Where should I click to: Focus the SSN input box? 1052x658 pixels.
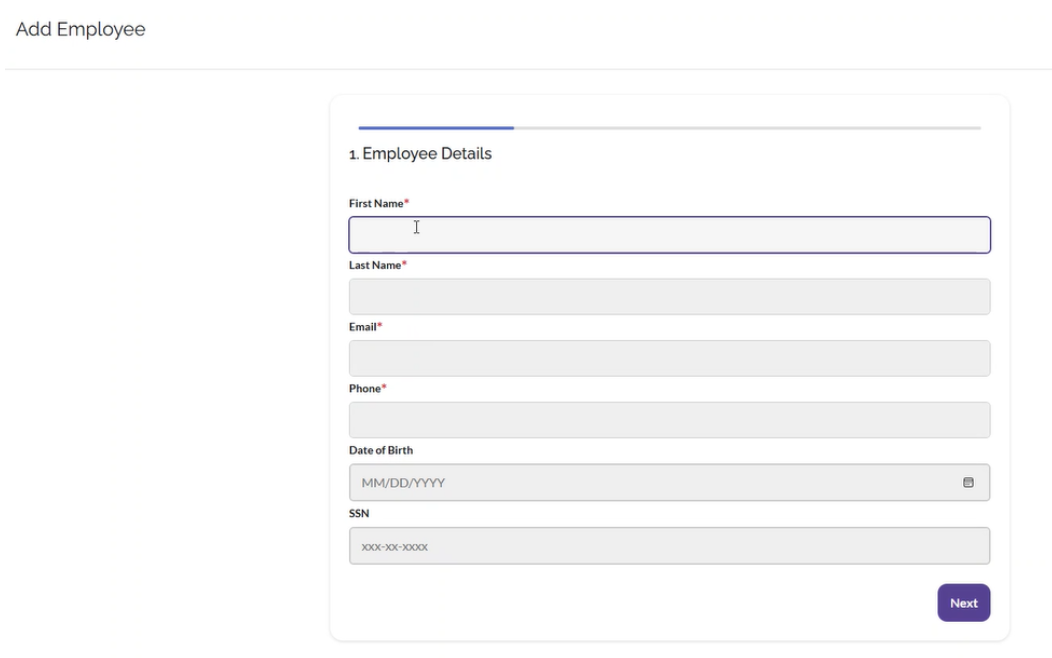click(x=669, y=546)
